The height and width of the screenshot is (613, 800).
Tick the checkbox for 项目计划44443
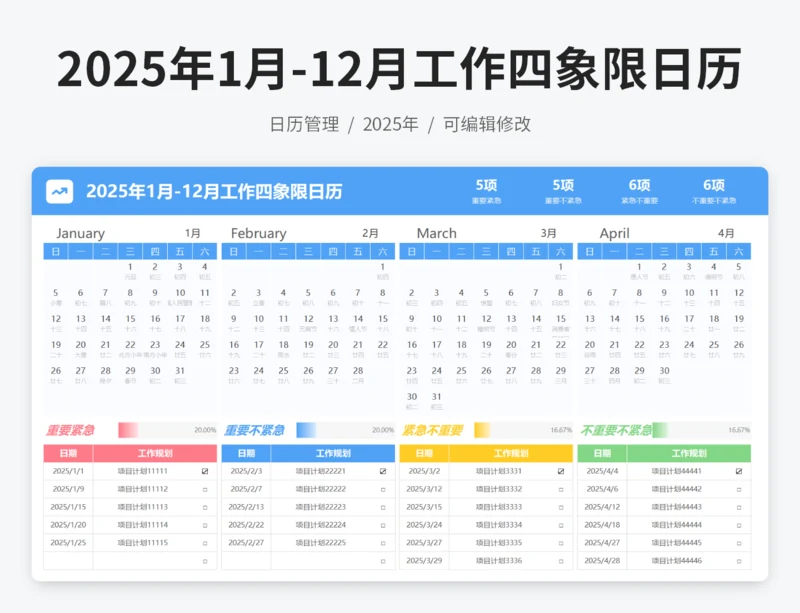(x=739, y=507)
